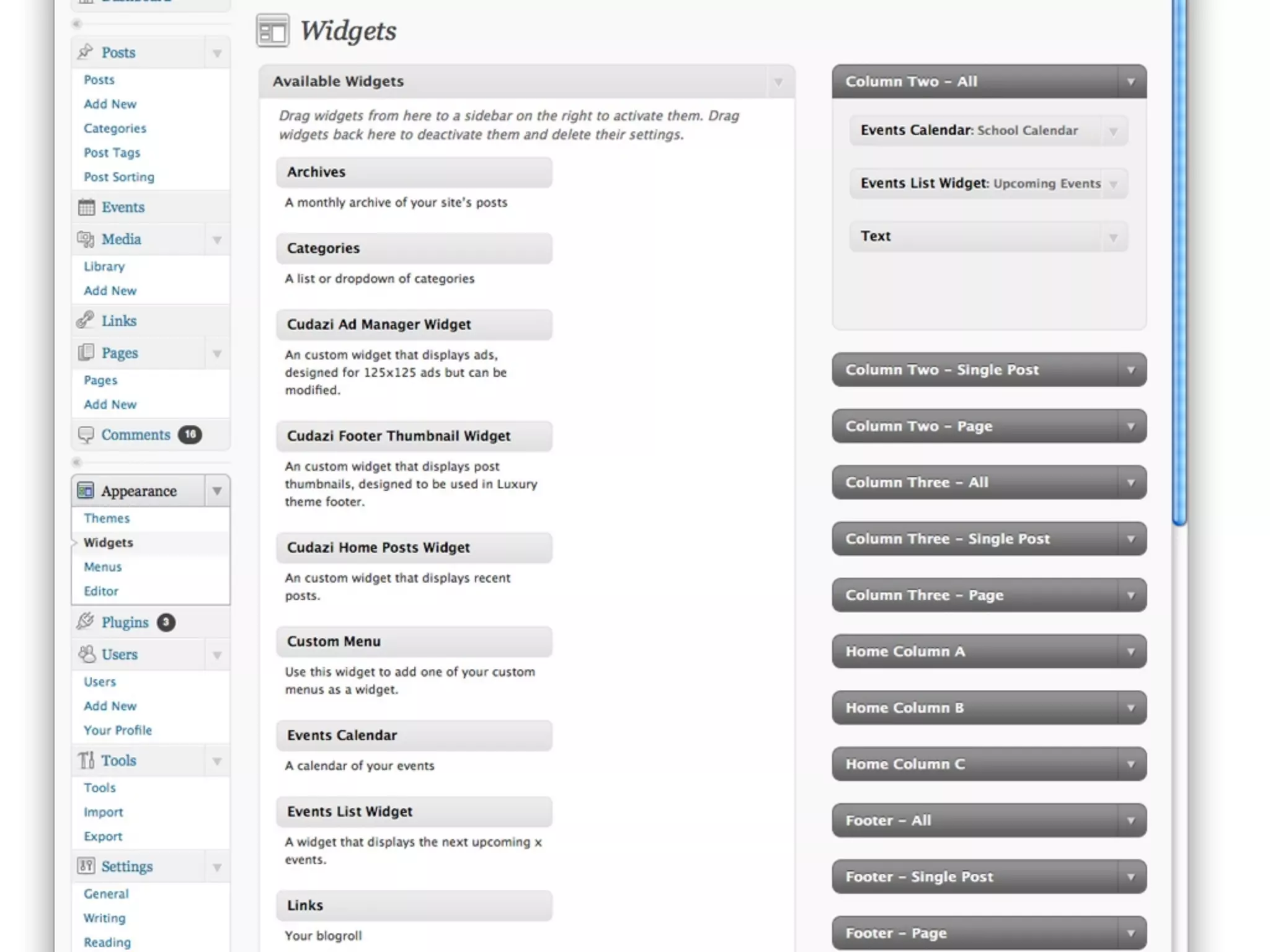This screenshot has height=952, width=1270.
Task: Click the Media icon in sidebar
Action: pos(86,239)
